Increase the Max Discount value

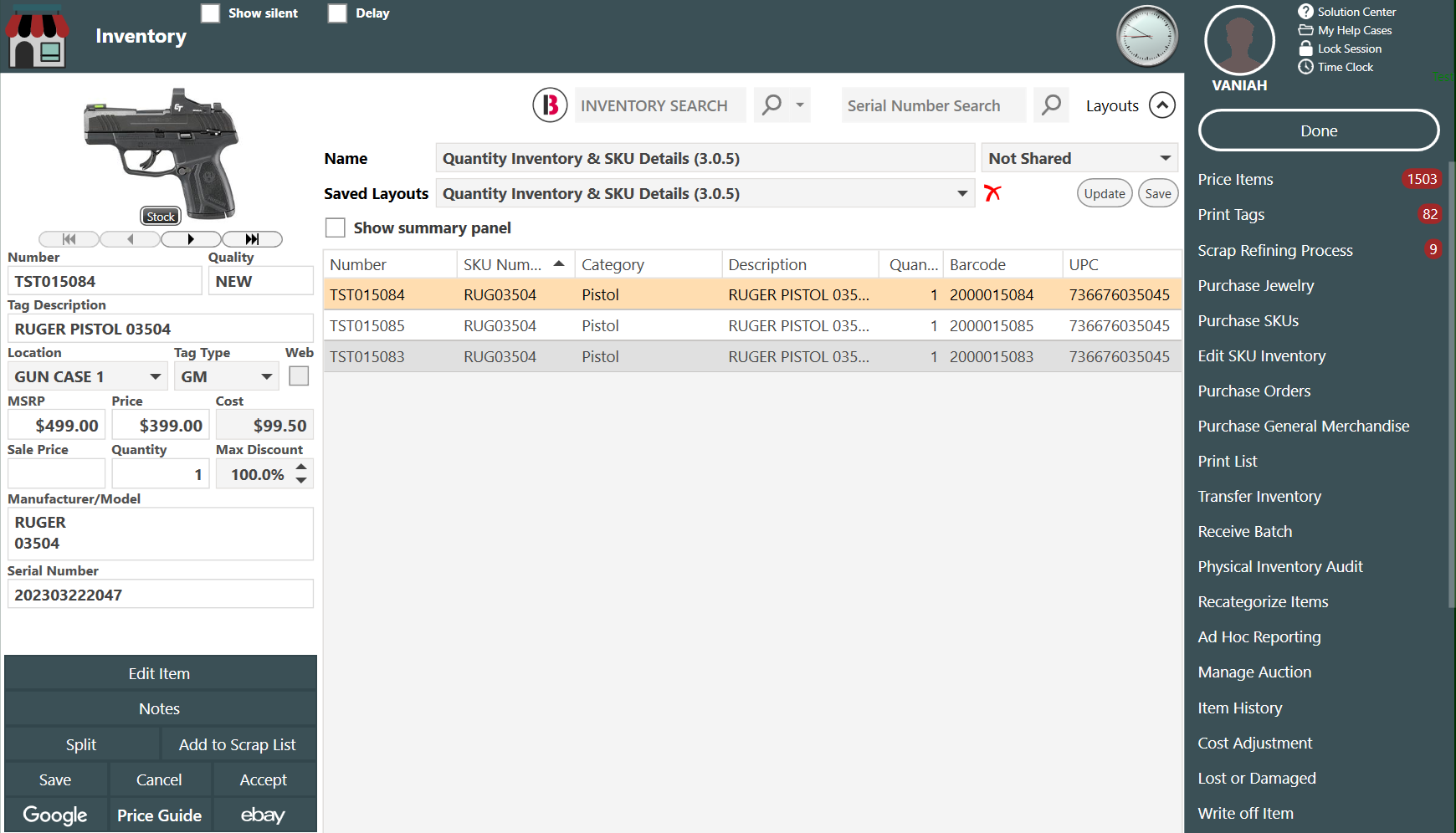(301, 467)
